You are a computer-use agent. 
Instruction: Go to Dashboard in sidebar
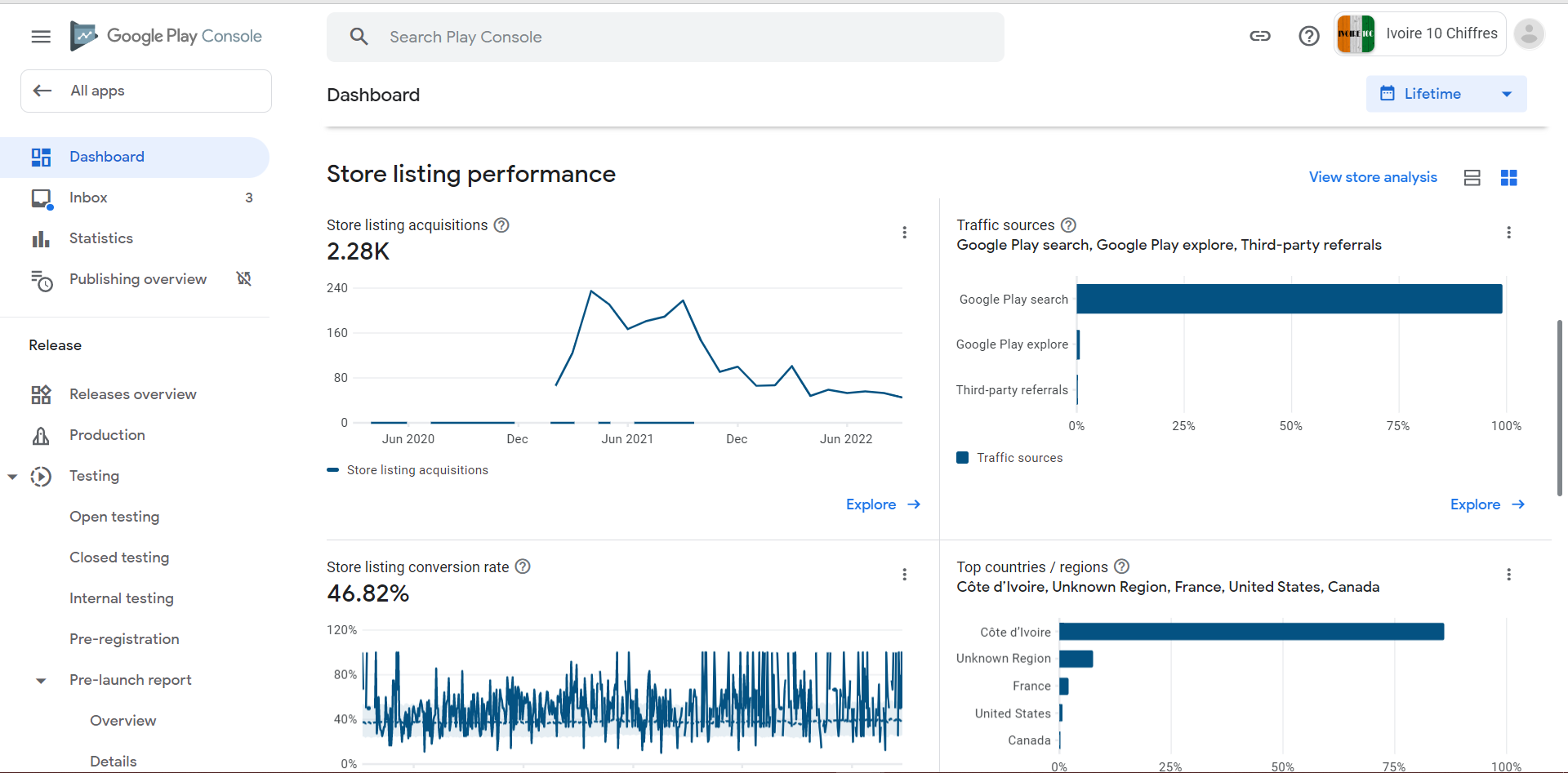click(x=135, y=158)
